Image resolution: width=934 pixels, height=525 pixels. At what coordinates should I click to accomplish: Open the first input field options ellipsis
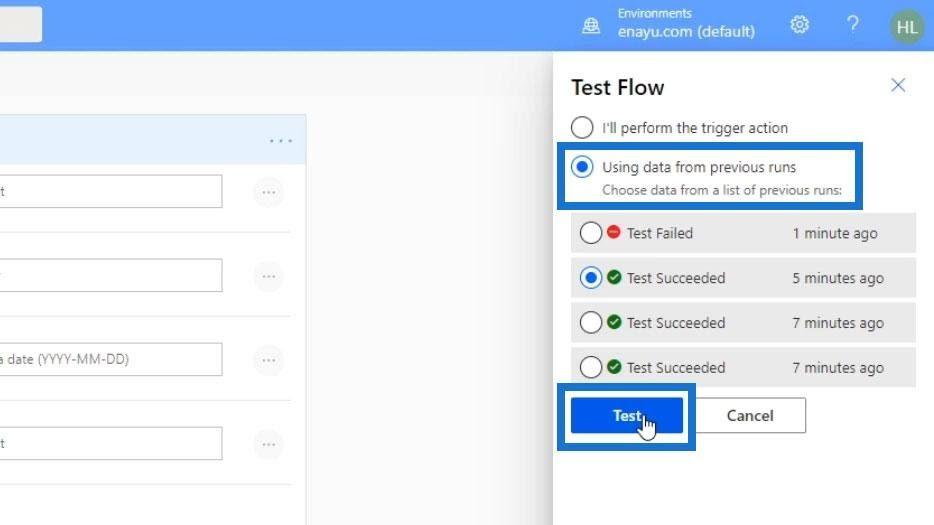point(269,192)
